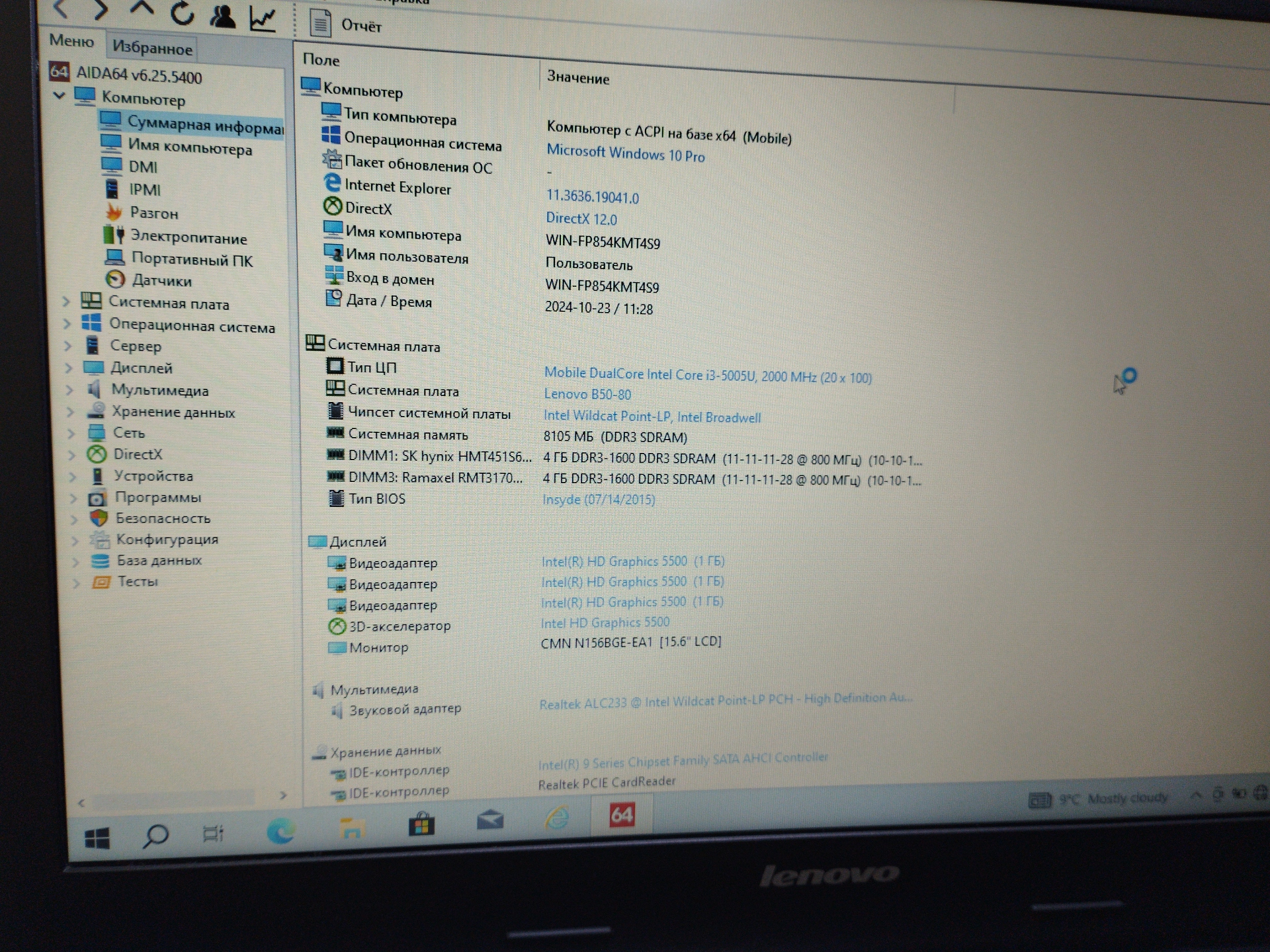
Task: Open the DMI tree item
Action: [130, 166]
